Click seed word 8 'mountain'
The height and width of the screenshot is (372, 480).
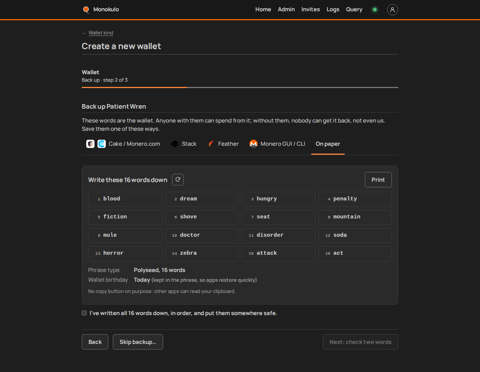click(355, 217)
